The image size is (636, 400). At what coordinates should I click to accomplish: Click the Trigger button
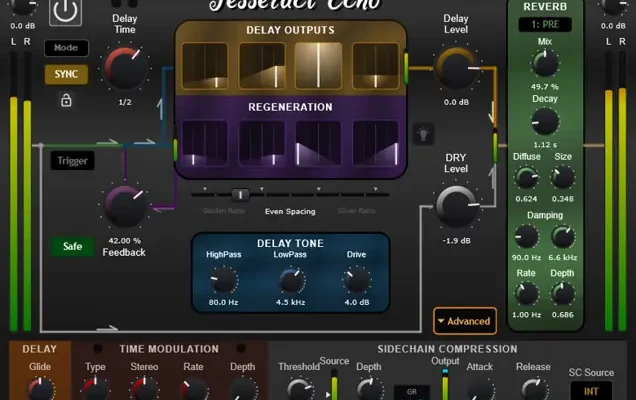pyautogui.click(x=72, y=161)
